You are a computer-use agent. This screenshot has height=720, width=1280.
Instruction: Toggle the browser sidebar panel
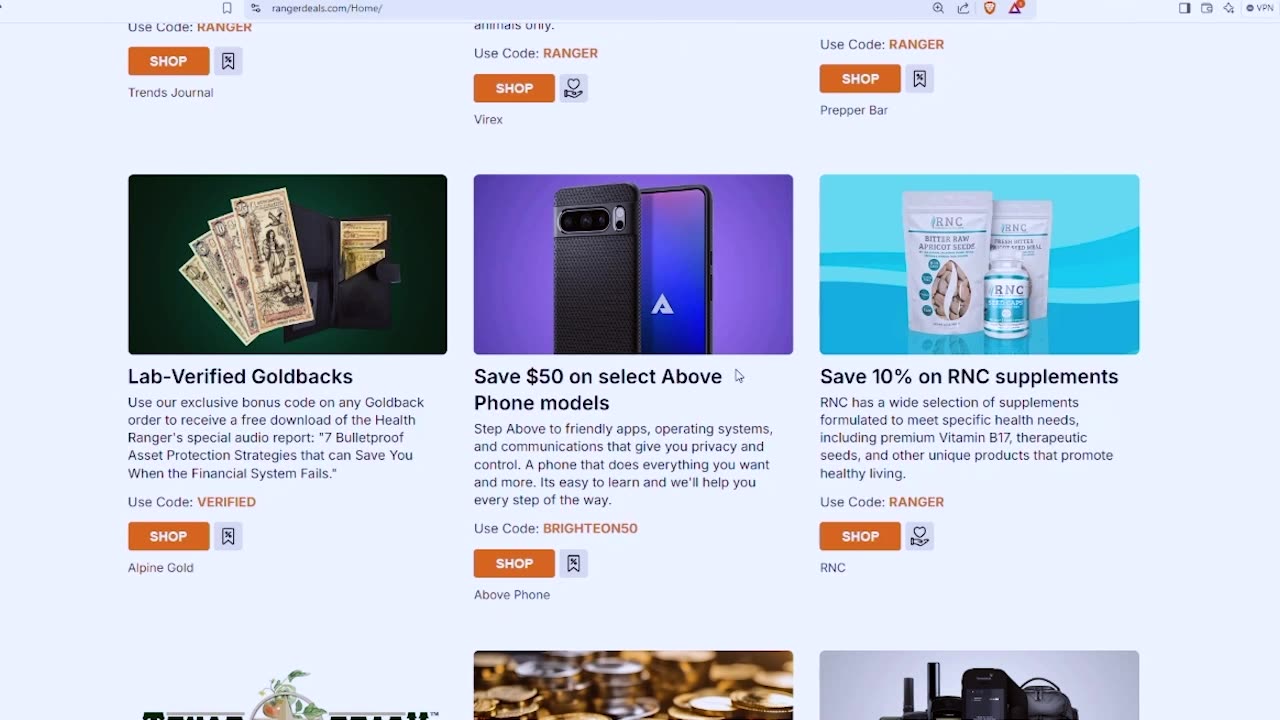(x=1184, y=8)
